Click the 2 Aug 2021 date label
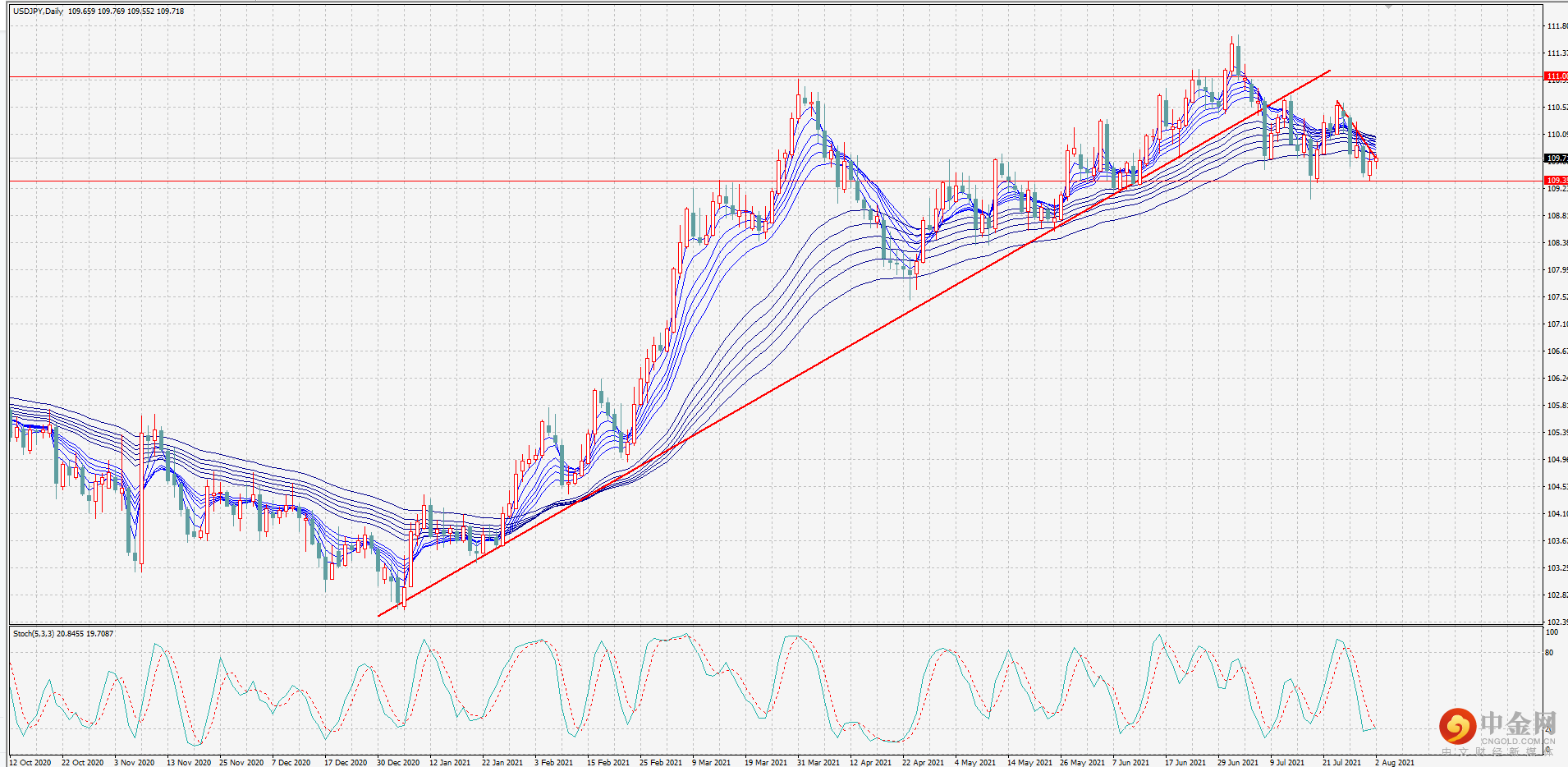This screenshot has height=767, width=1568. 1396,762
